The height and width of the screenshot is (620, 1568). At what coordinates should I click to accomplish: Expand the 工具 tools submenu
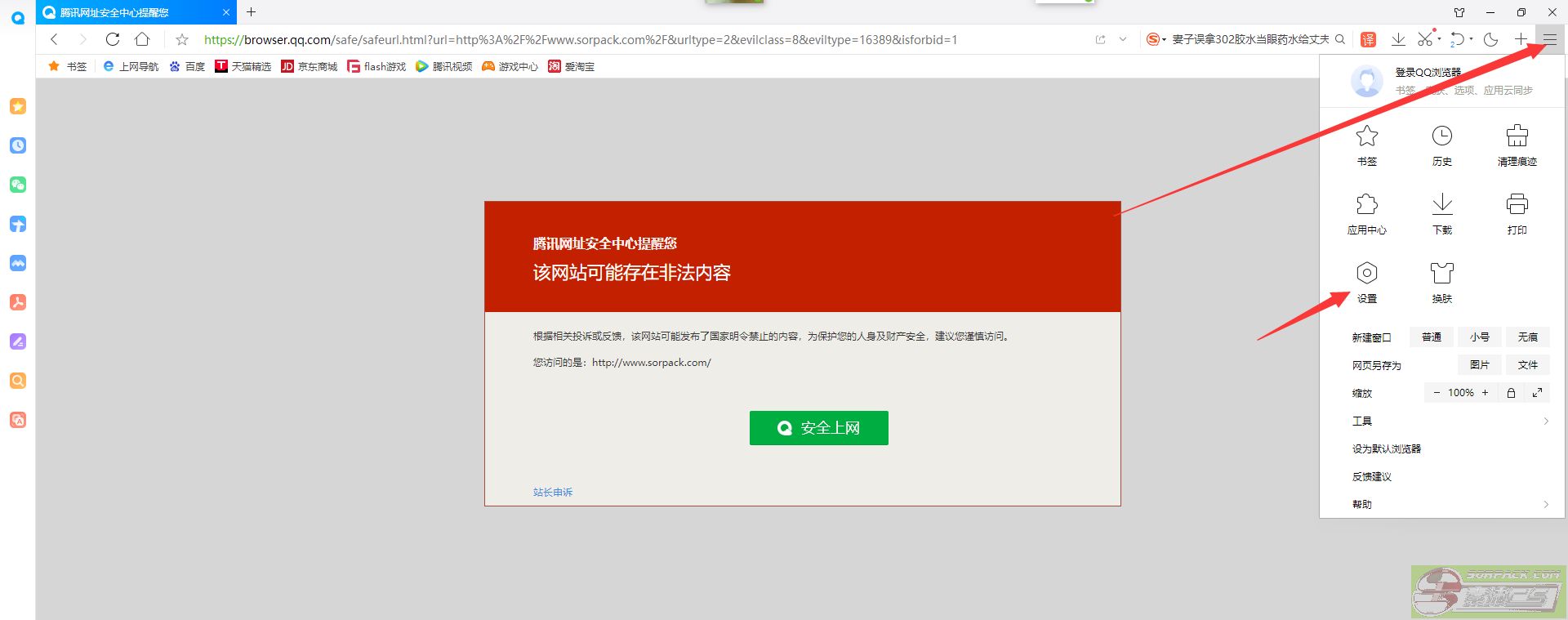coord(1450,421)
